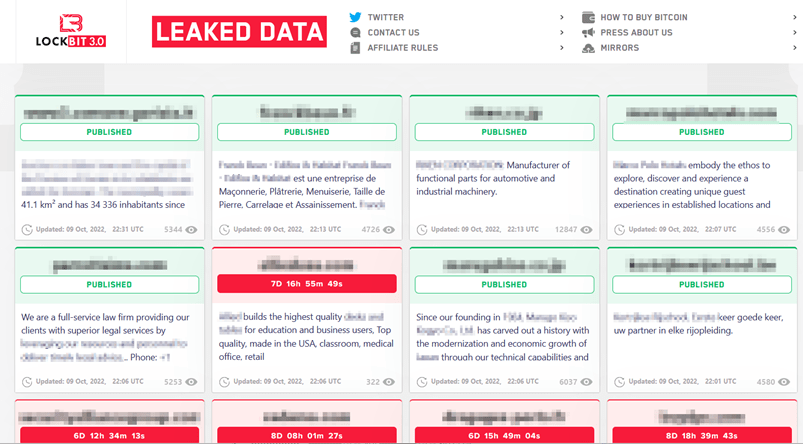
Task: Click the red LEAKED DATA banner
Action: click(239, 32)
